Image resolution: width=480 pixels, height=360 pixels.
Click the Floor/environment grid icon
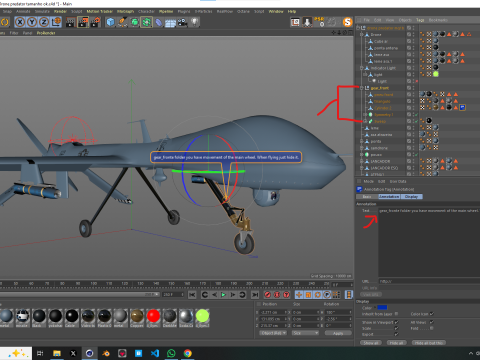tap(170, 23)
